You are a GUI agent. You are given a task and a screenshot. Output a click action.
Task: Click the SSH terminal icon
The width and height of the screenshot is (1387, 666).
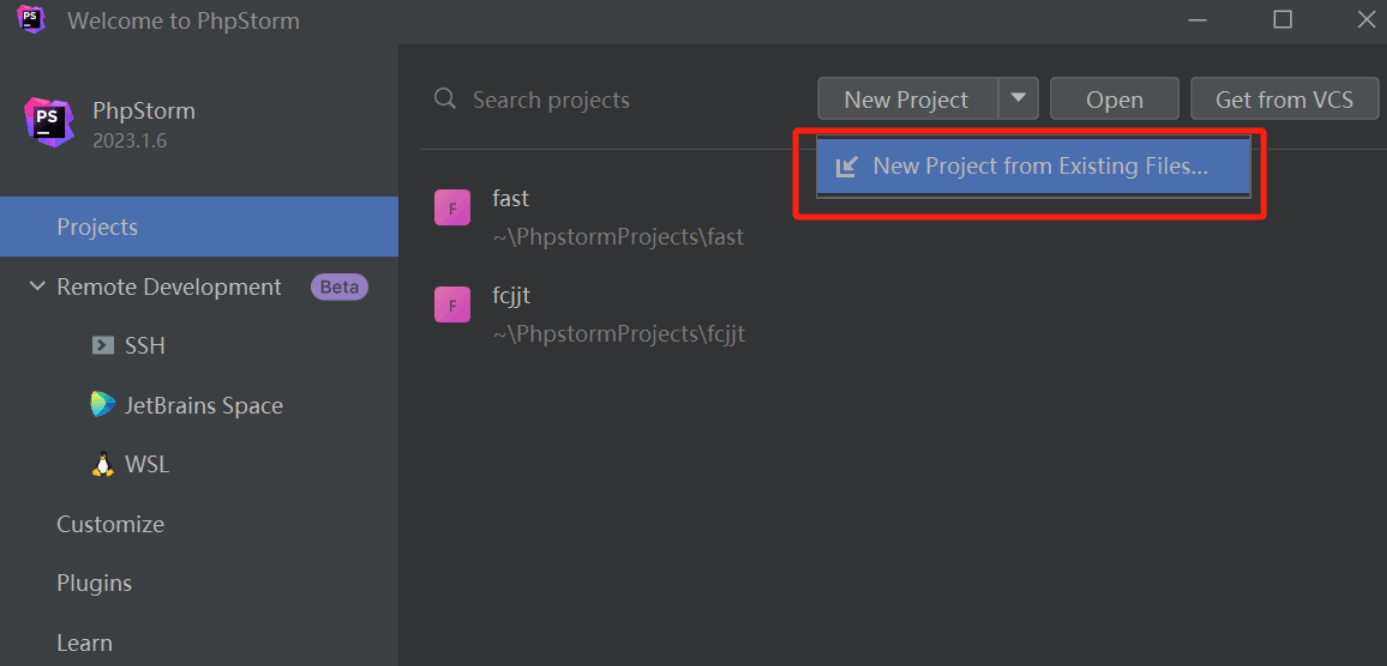102,346
